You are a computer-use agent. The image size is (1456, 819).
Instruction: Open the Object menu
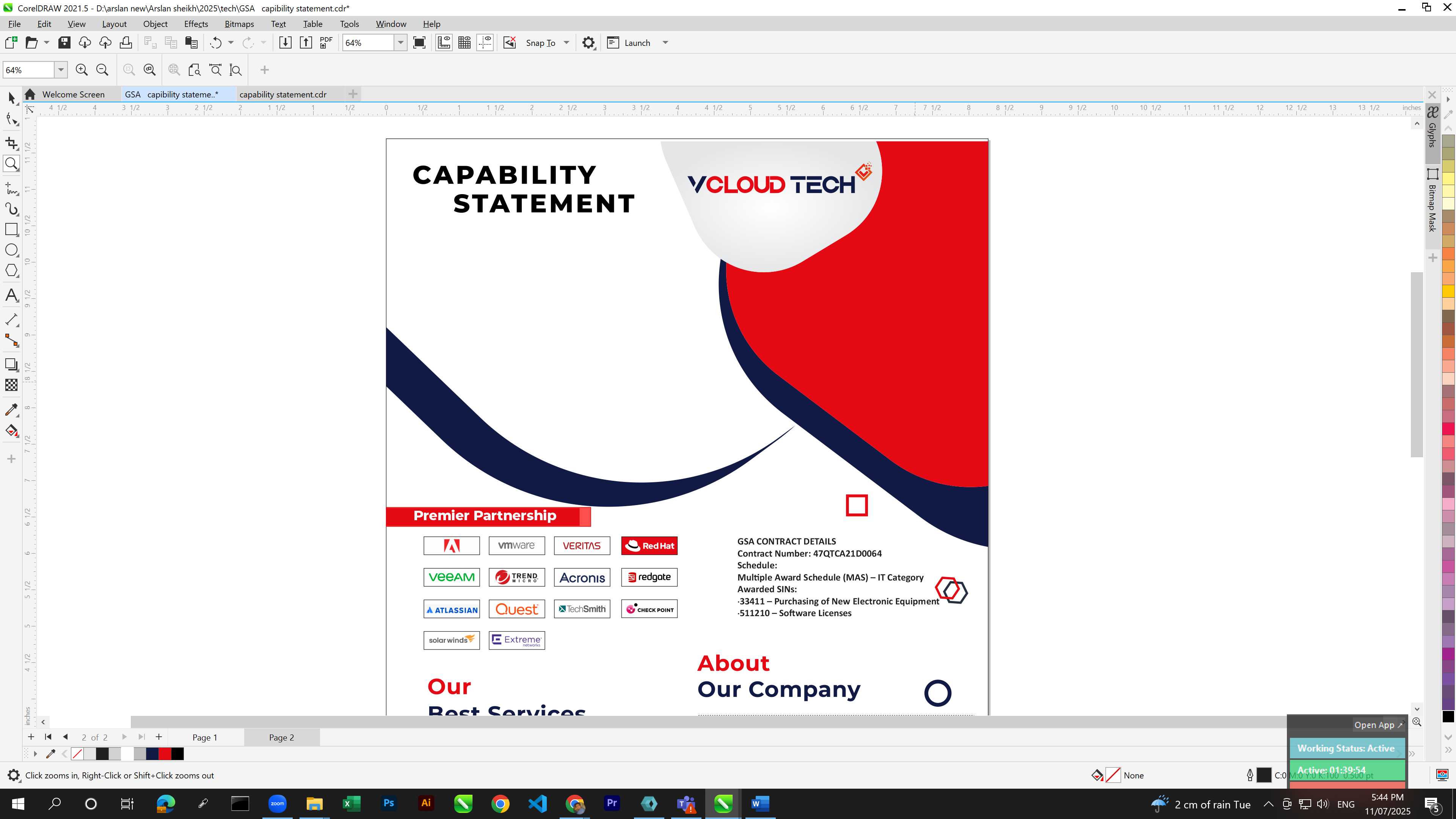[x=155, y=24]
